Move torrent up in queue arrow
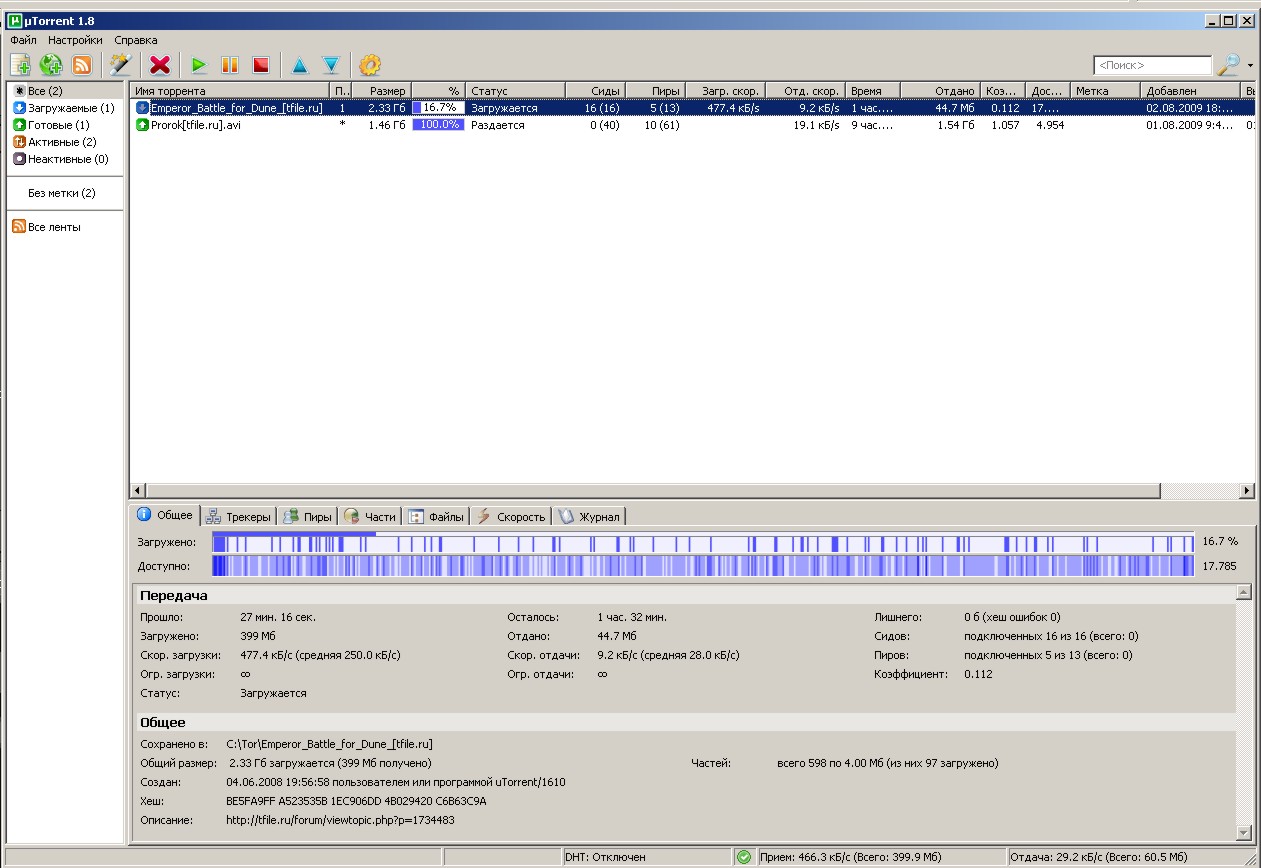The height and width of the screenshot is (868, 1261). coord(300,65)
